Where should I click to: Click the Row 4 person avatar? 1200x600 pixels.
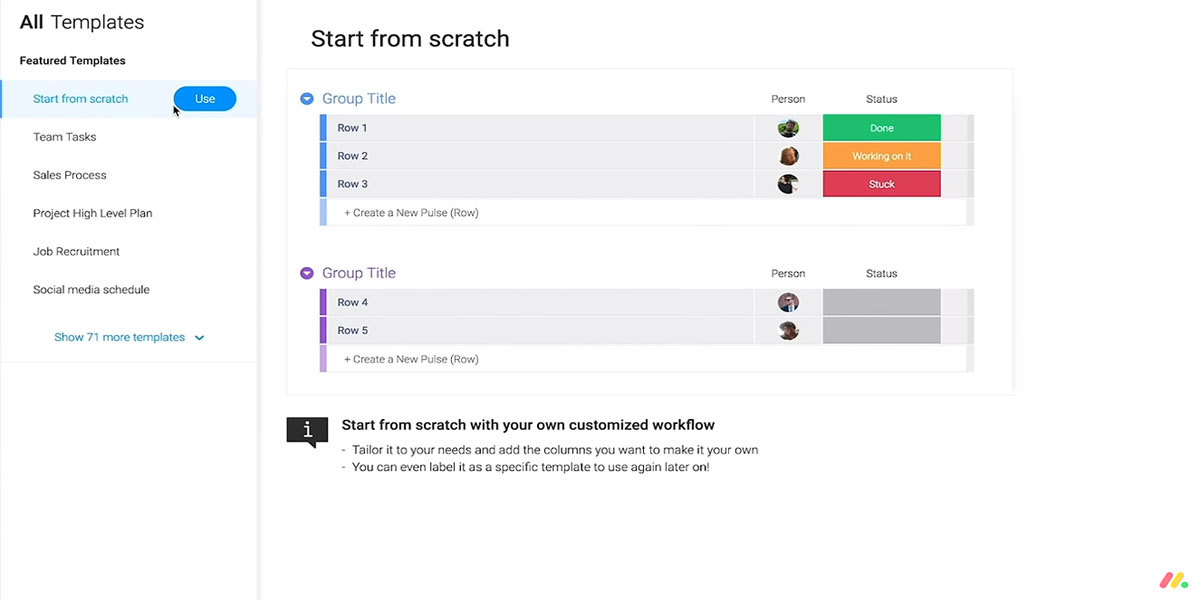(789, 302)
